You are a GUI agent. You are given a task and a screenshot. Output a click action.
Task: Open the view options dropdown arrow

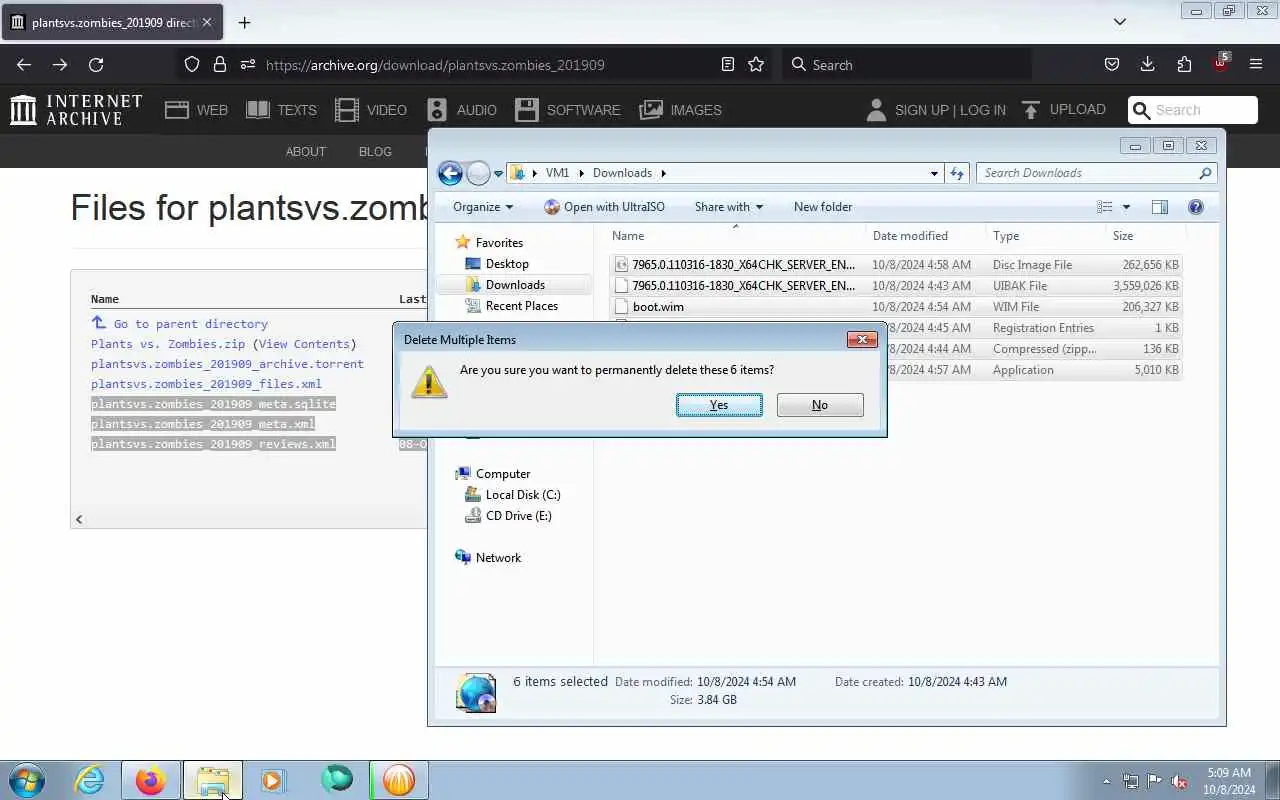pos(1126,207)
